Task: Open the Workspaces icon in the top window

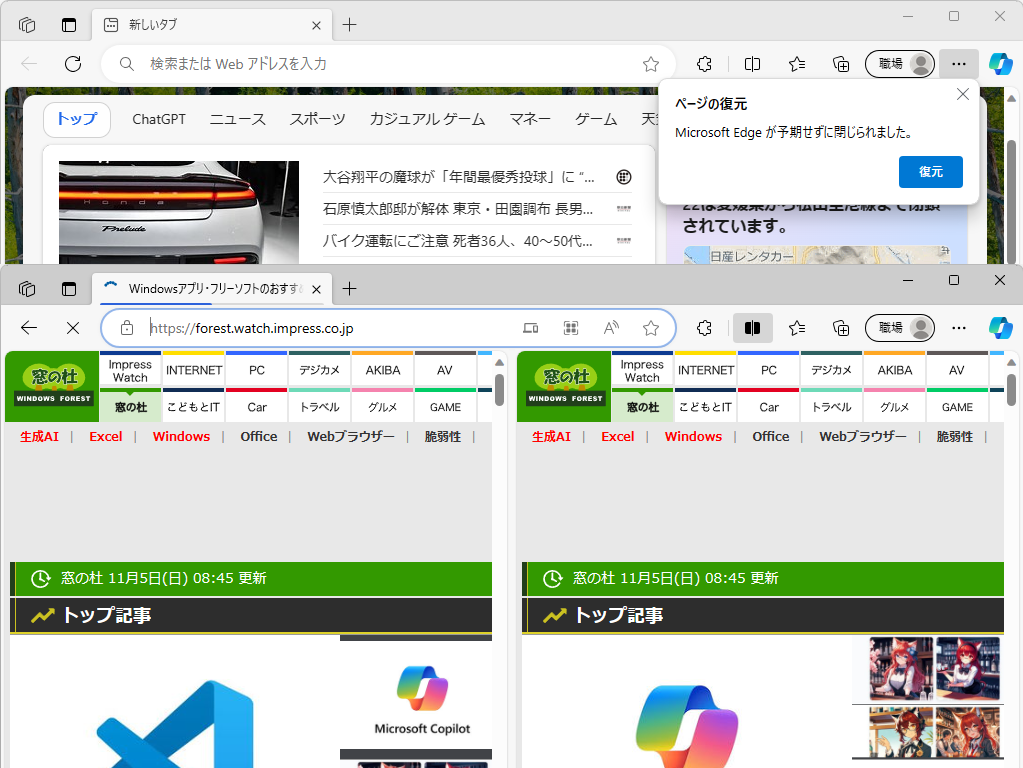Action: coord(26,24)
